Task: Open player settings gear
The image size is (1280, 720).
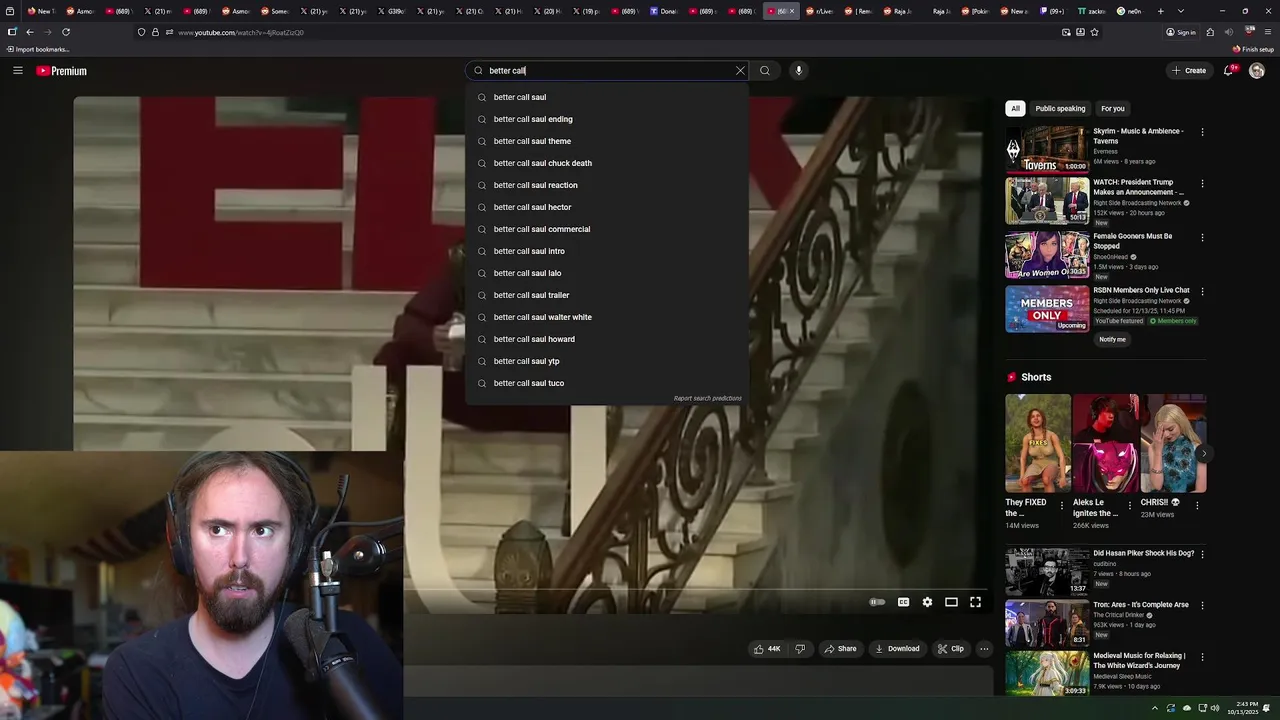Action: [x=927, y=602]
